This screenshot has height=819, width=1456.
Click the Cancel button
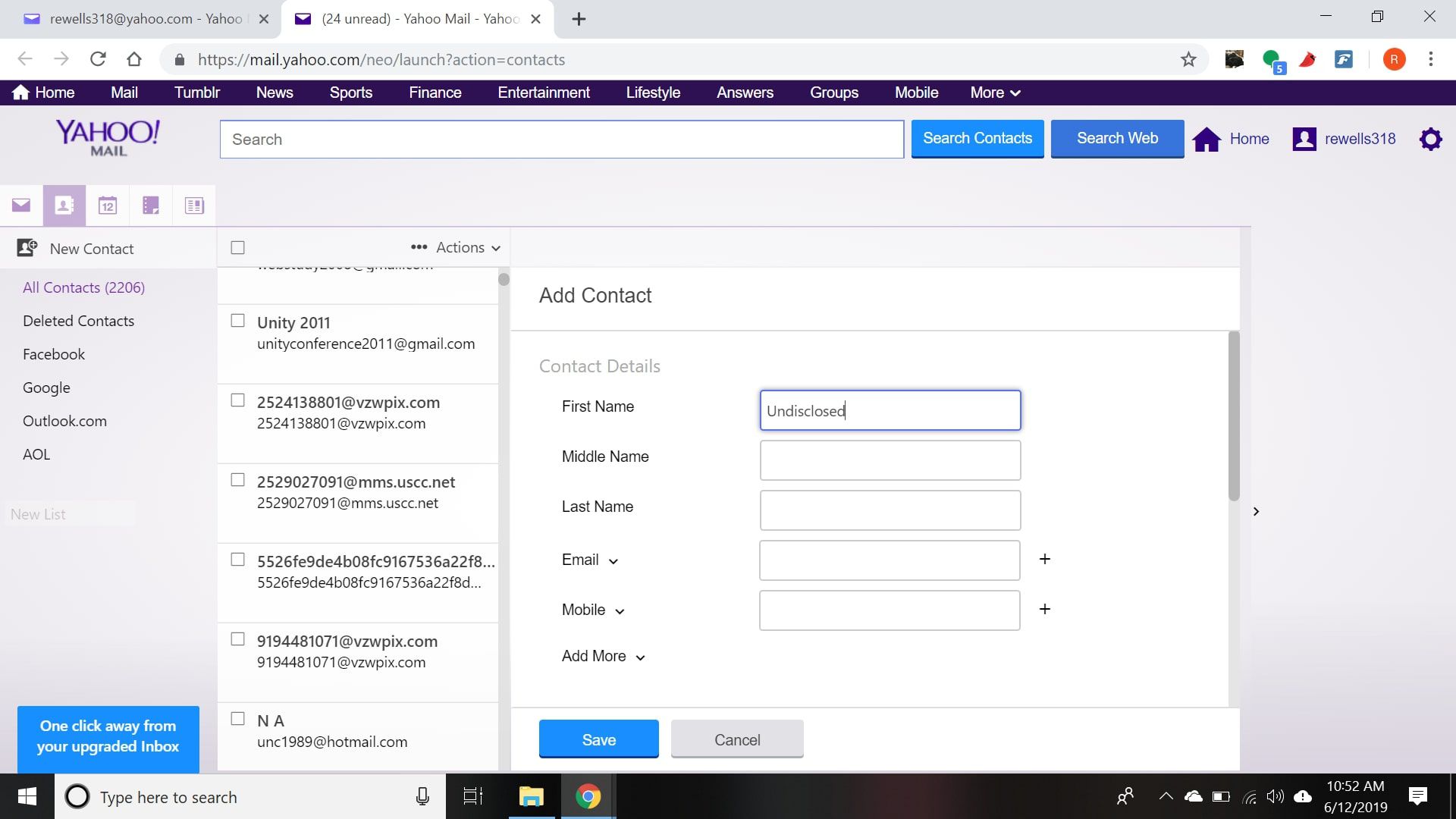click(x=737, y=739)
